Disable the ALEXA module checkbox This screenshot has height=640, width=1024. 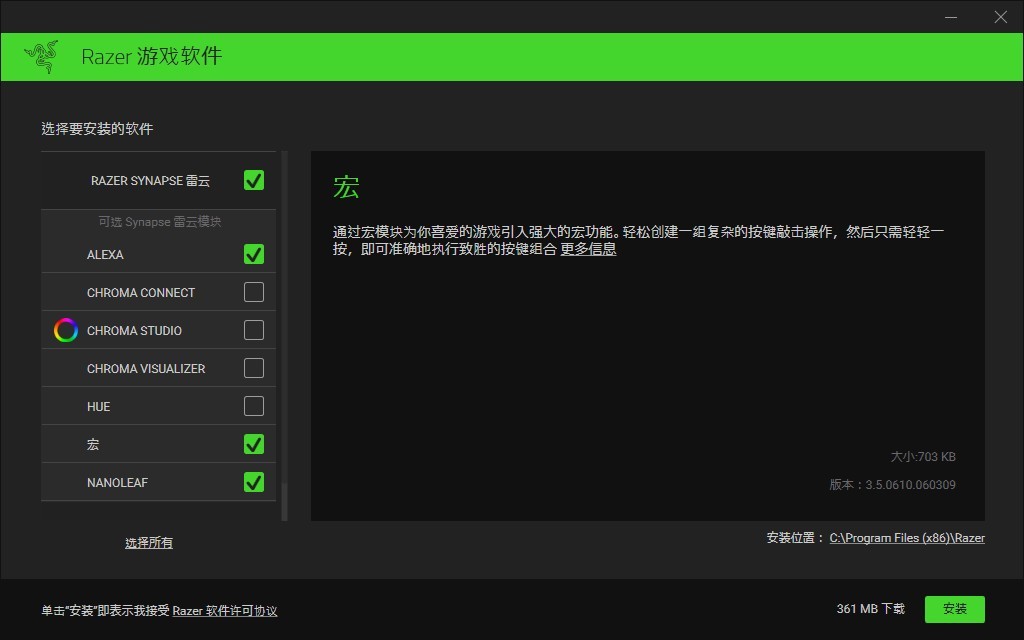(x=254, y=254)
